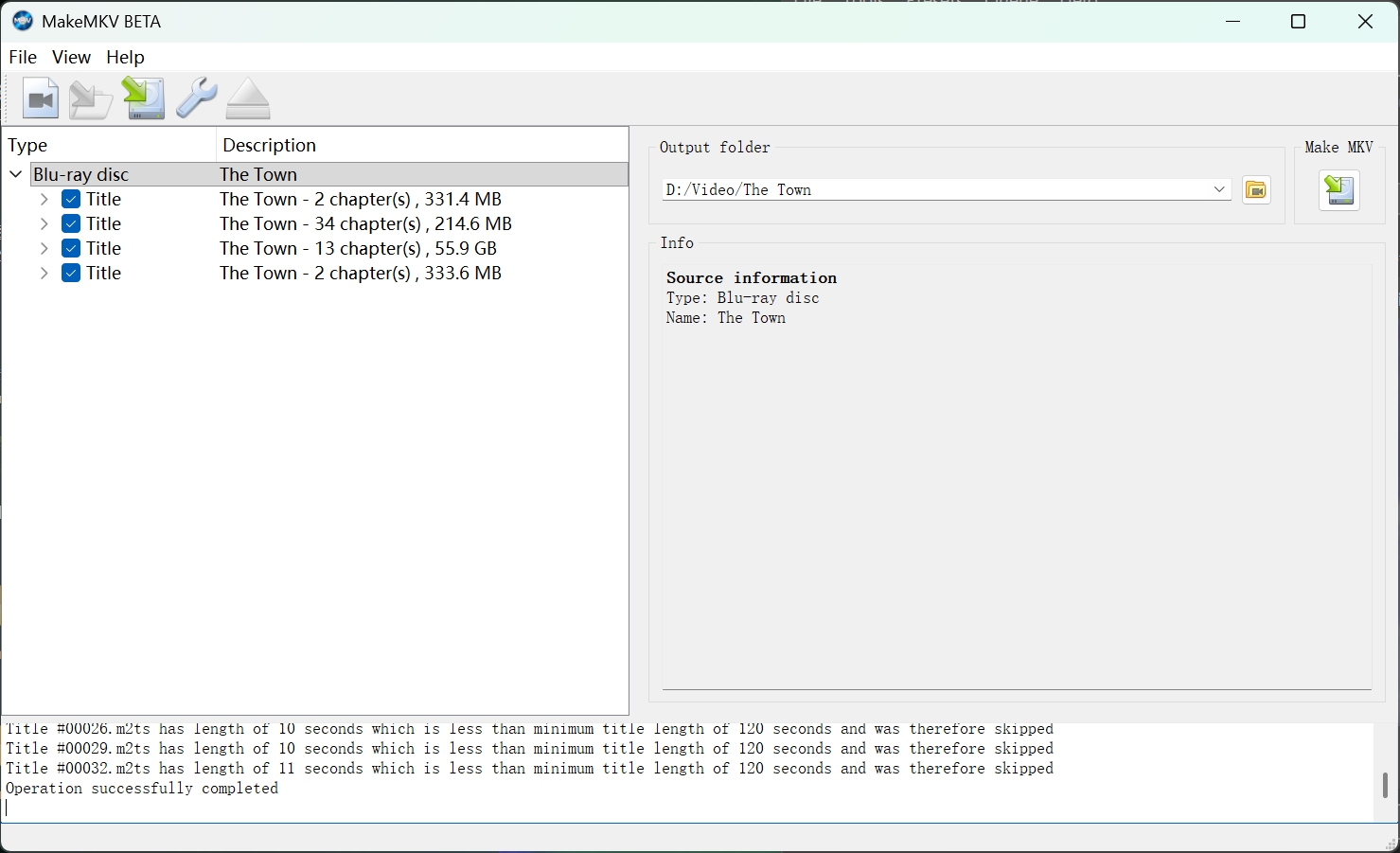Minimize the MakeMKV window
This screenshot has width=1400, height=853.
point(1232,21)
